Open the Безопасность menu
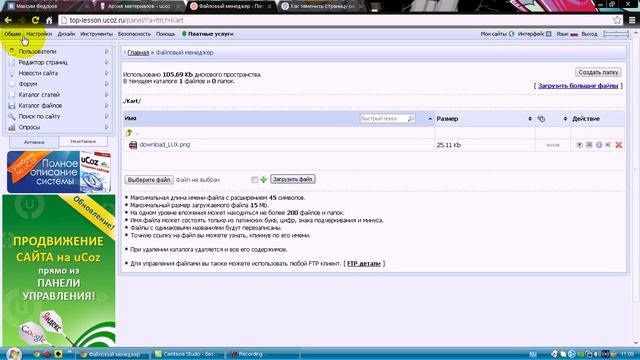The height and width of the screenshot is (360, 640). (x=134, y=34)
